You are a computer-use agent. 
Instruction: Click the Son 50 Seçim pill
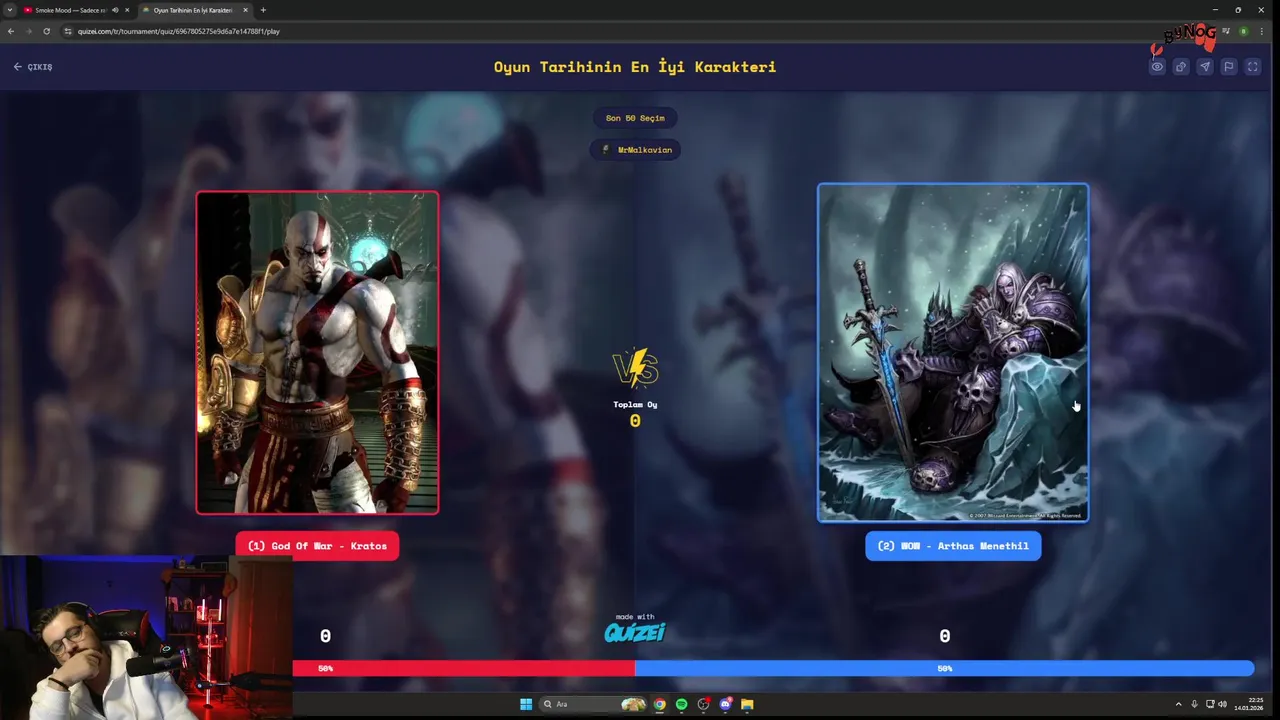[635, 118]
